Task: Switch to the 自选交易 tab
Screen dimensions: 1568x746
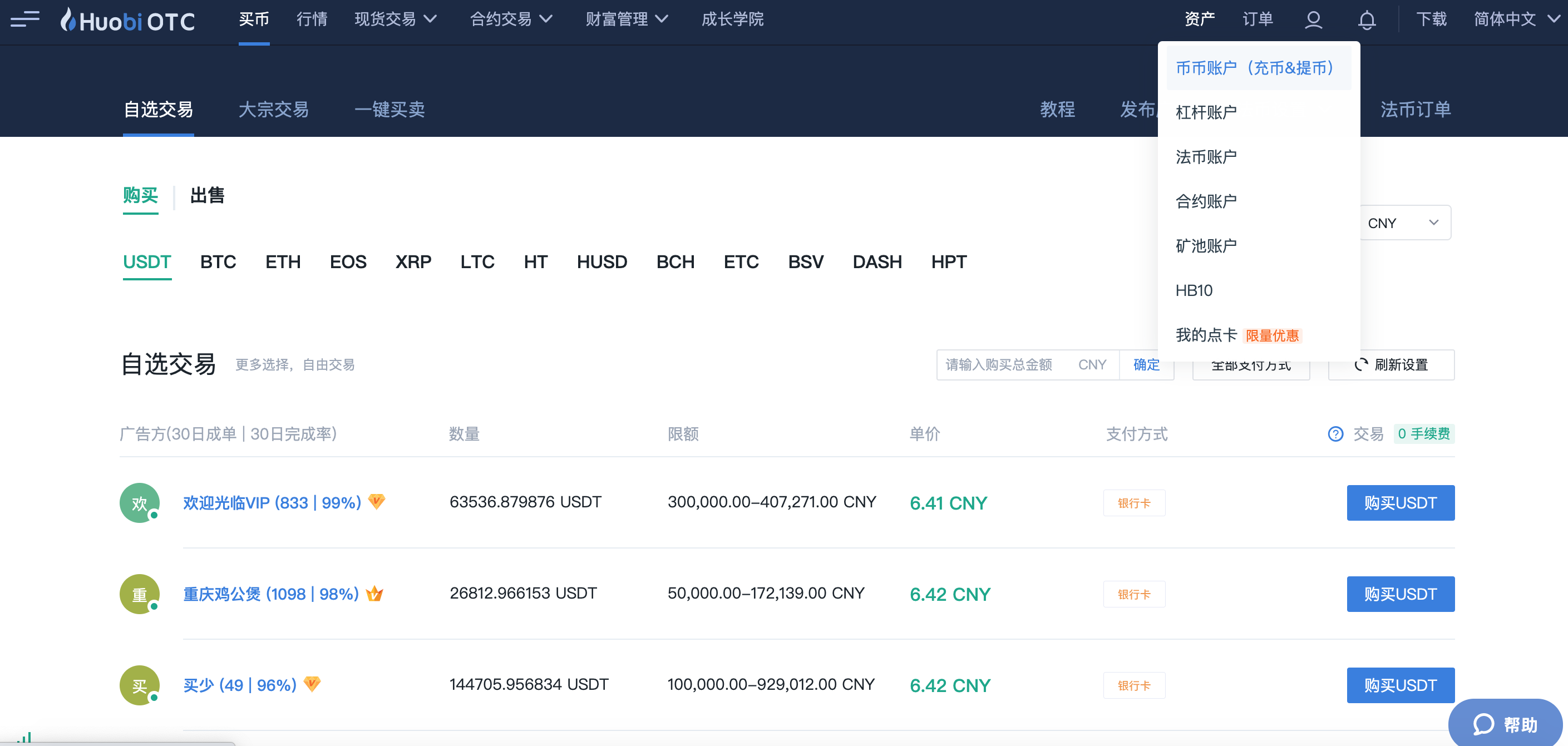Action: 158,110
